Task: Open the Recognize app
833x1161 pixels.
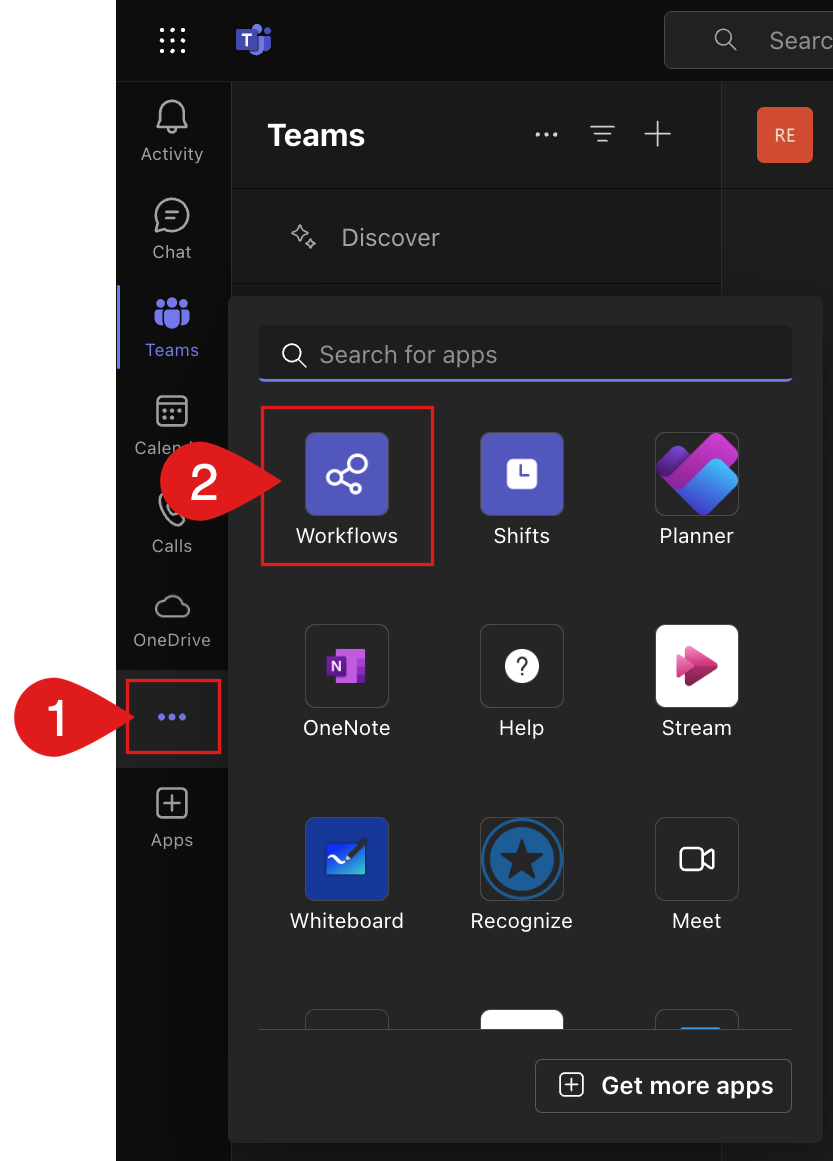Action: click(521, 860)
